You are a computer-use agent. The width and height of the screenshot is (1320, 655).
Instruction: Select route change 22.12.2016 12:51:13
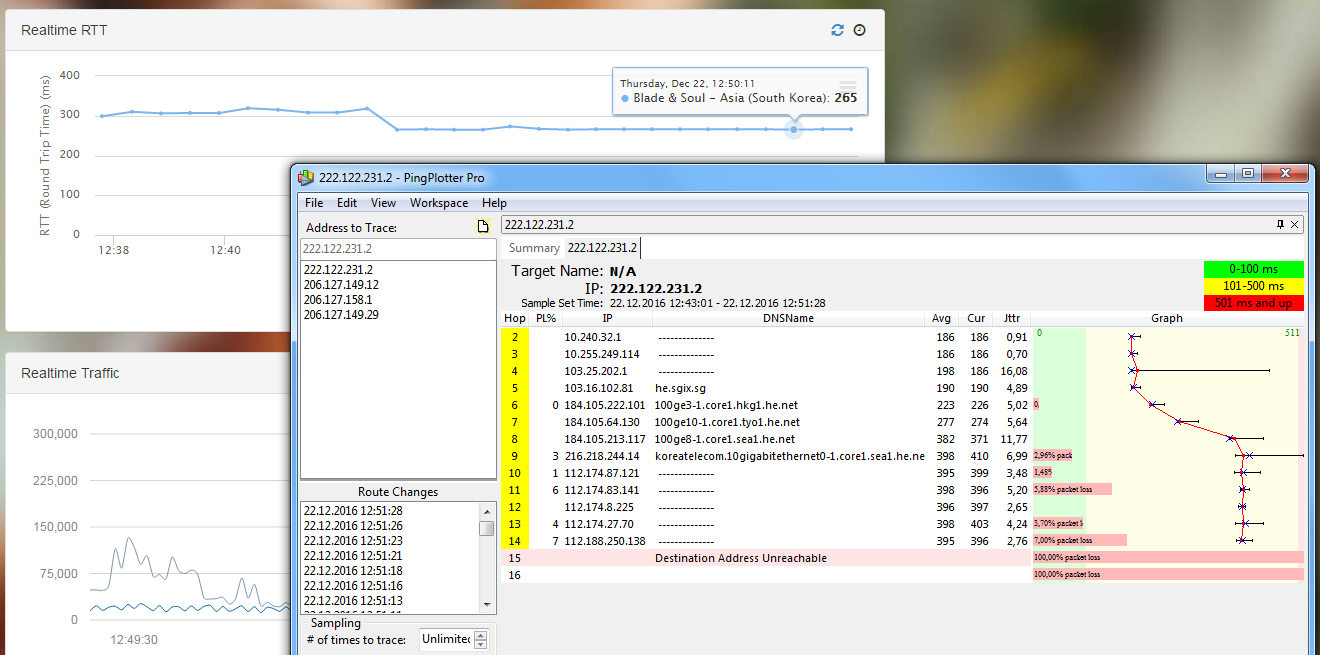[353, 601]
